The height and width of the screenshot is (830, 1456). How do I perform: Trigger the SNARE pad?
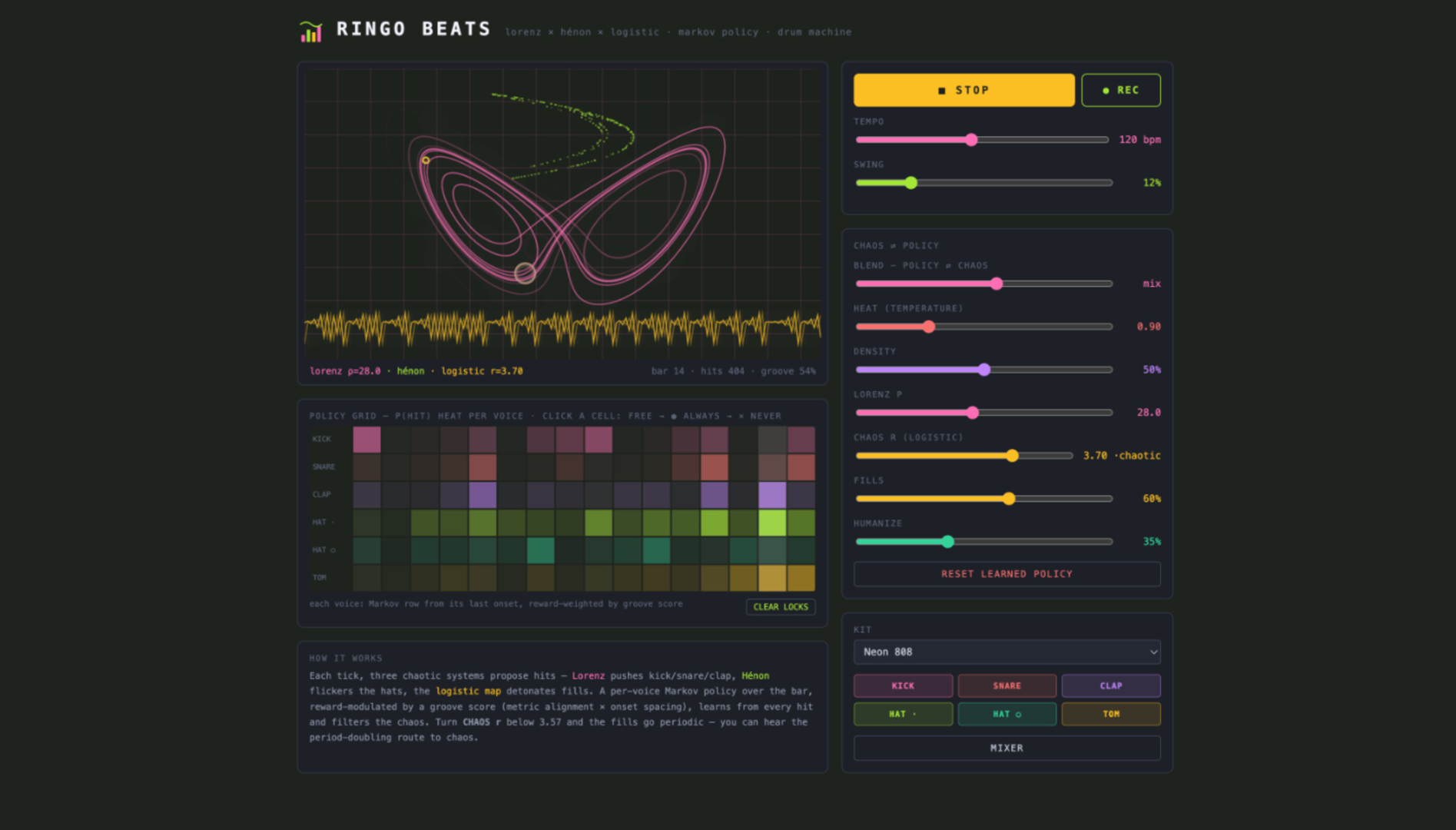[1007, 686]
